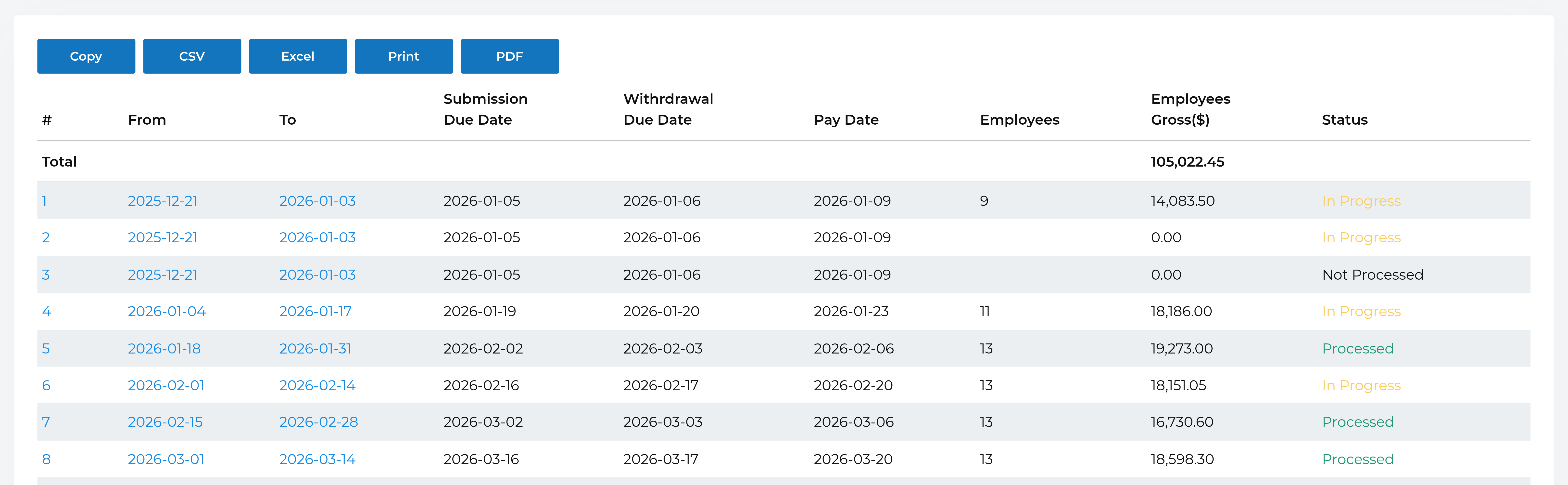The image size is (1568, 485).
Task: Open From date 2026-01-18 link
Action: pos(164,349)
